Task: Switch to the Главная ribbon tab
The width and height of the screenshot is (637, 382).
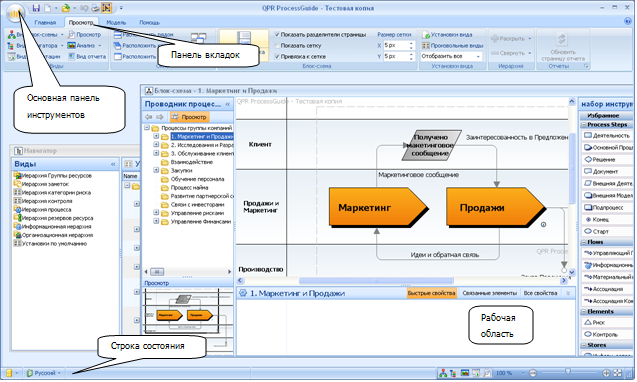Action: [45, 23]
